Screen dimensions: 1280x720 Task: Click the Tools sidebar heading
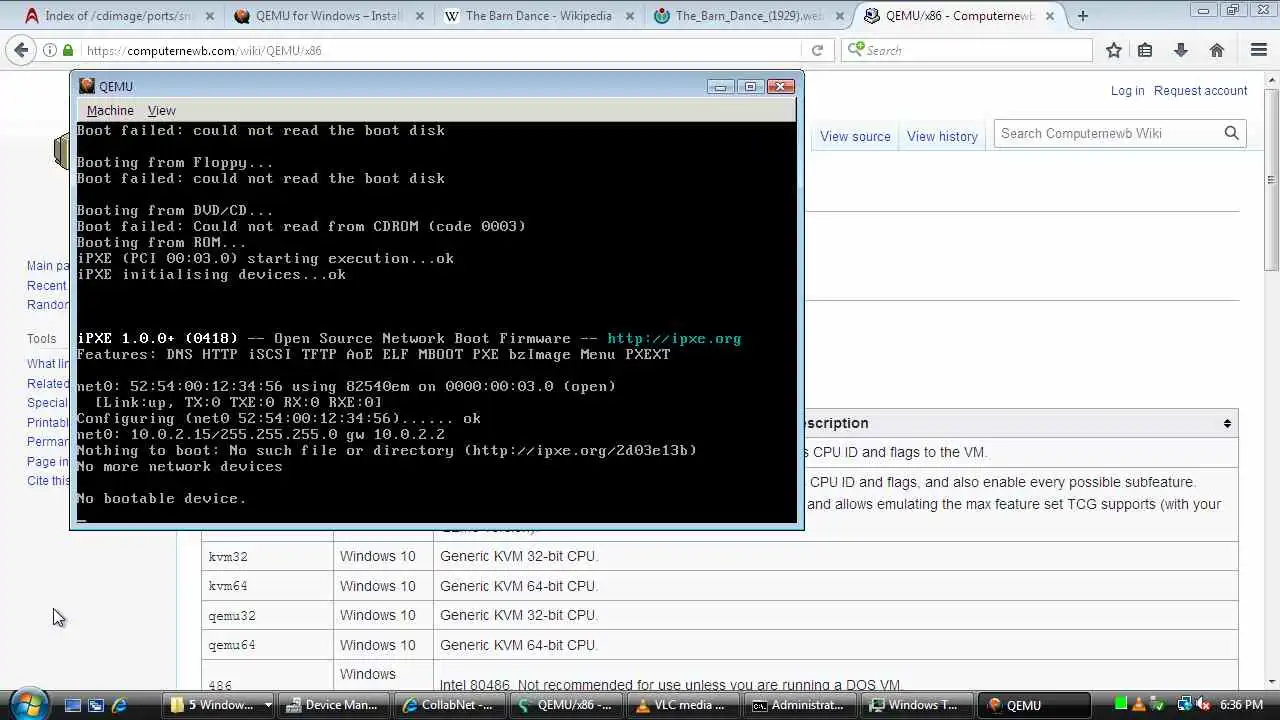pos(42,339)
